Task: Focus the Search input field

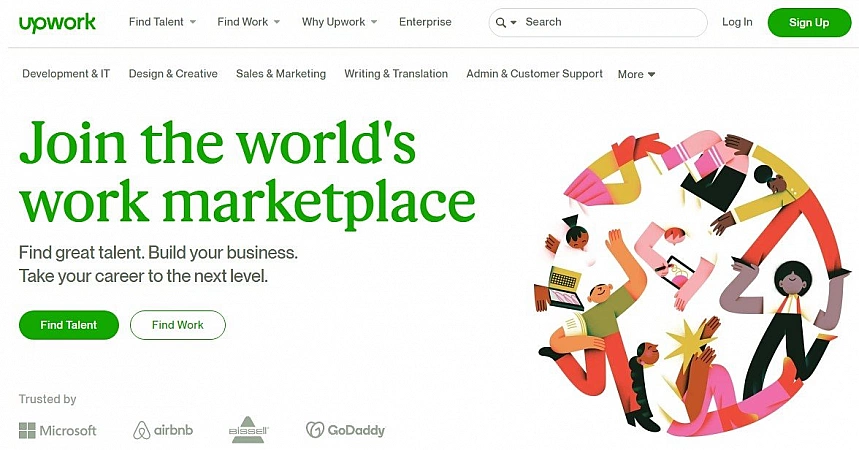Action: (611, 22)
